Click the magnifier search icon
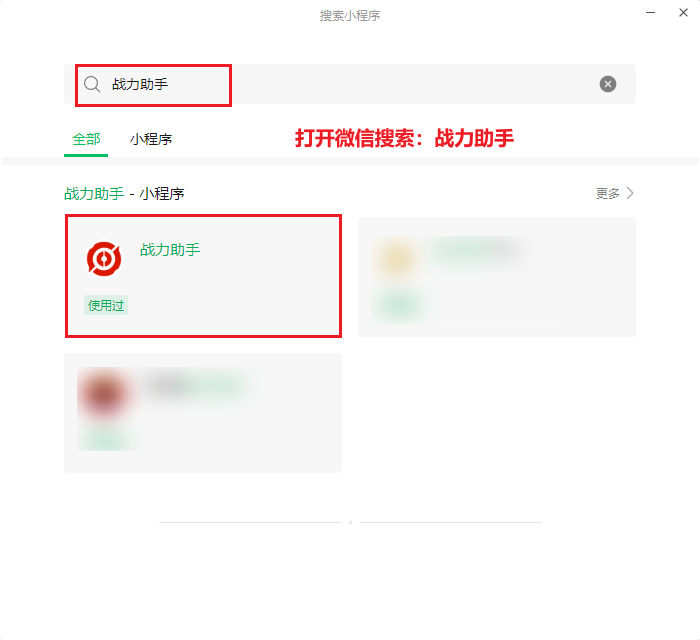The image size is (700, 640). point(92,84)
